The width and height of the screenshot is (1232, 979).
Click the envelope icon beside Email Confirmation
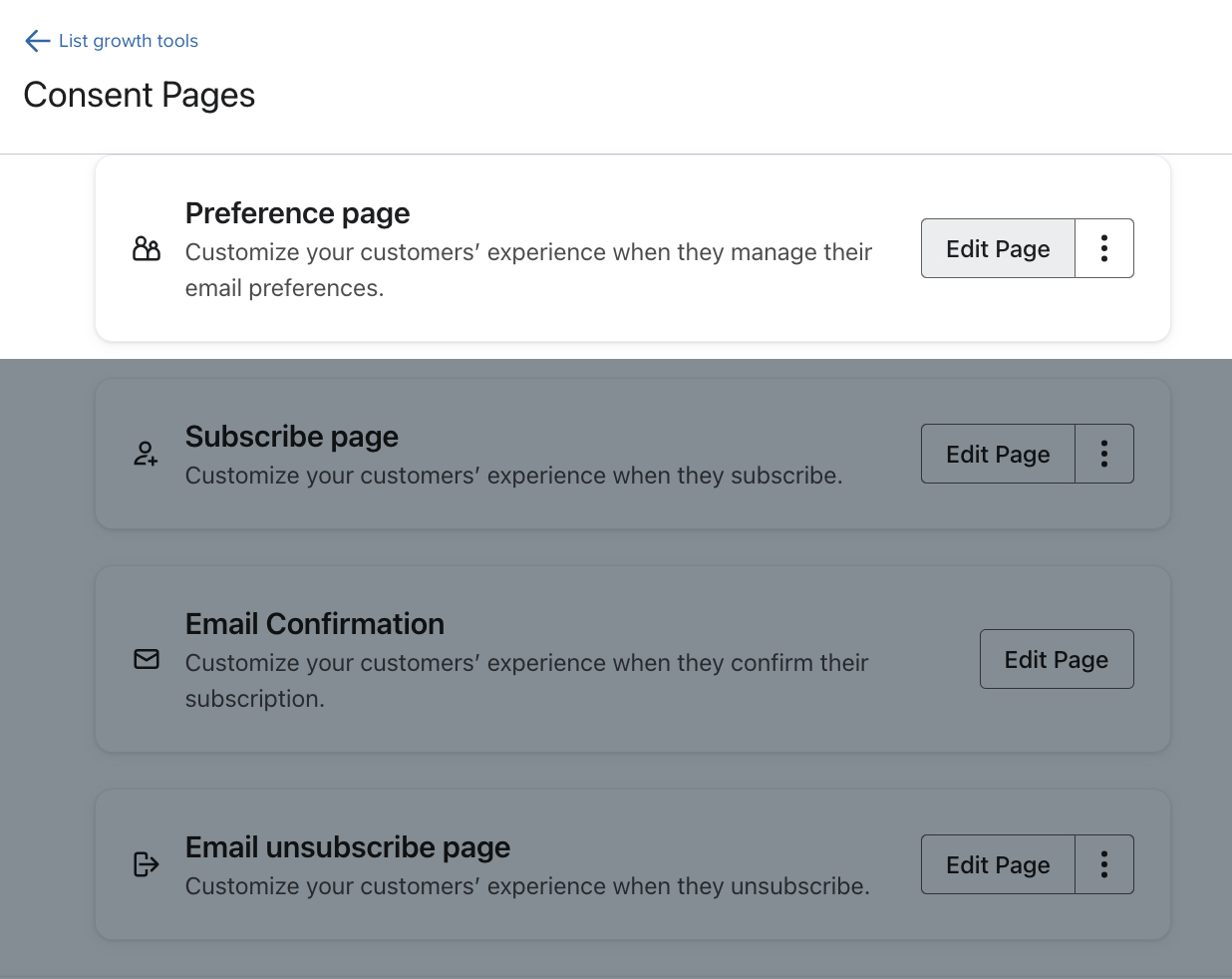click(x=146, y=659)
